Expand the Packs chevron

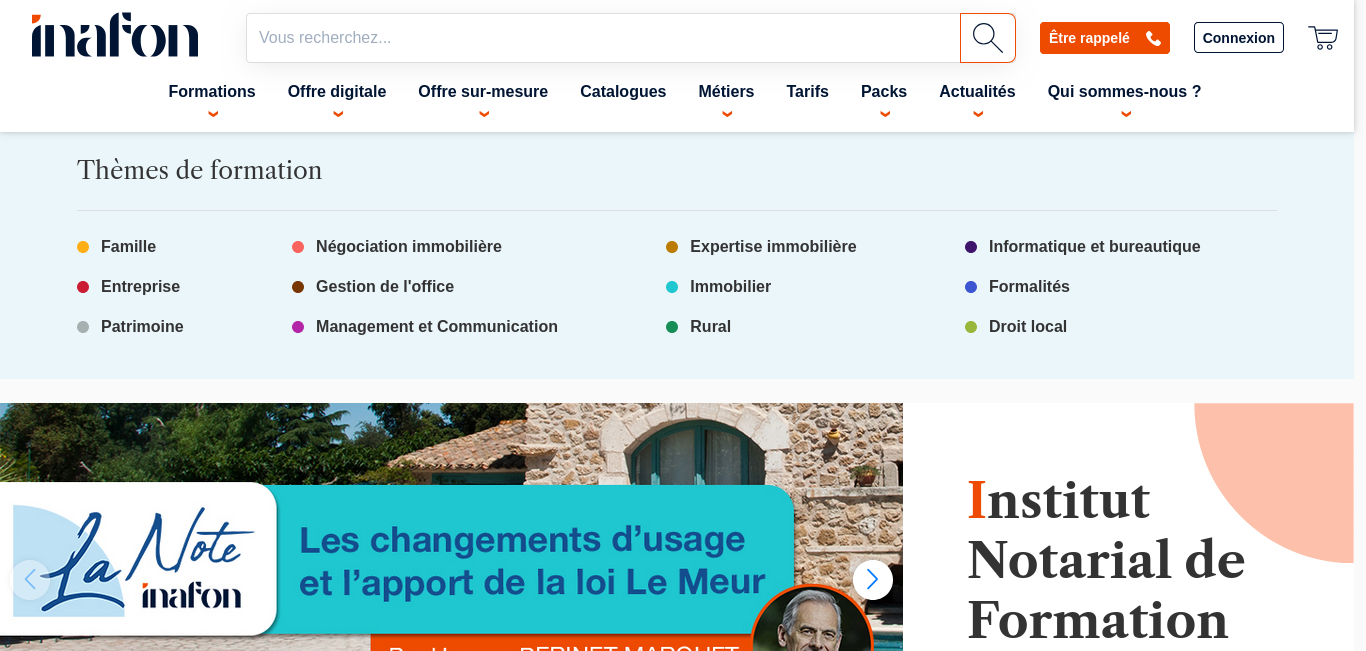pyautogui.click(x=884, y=114)
